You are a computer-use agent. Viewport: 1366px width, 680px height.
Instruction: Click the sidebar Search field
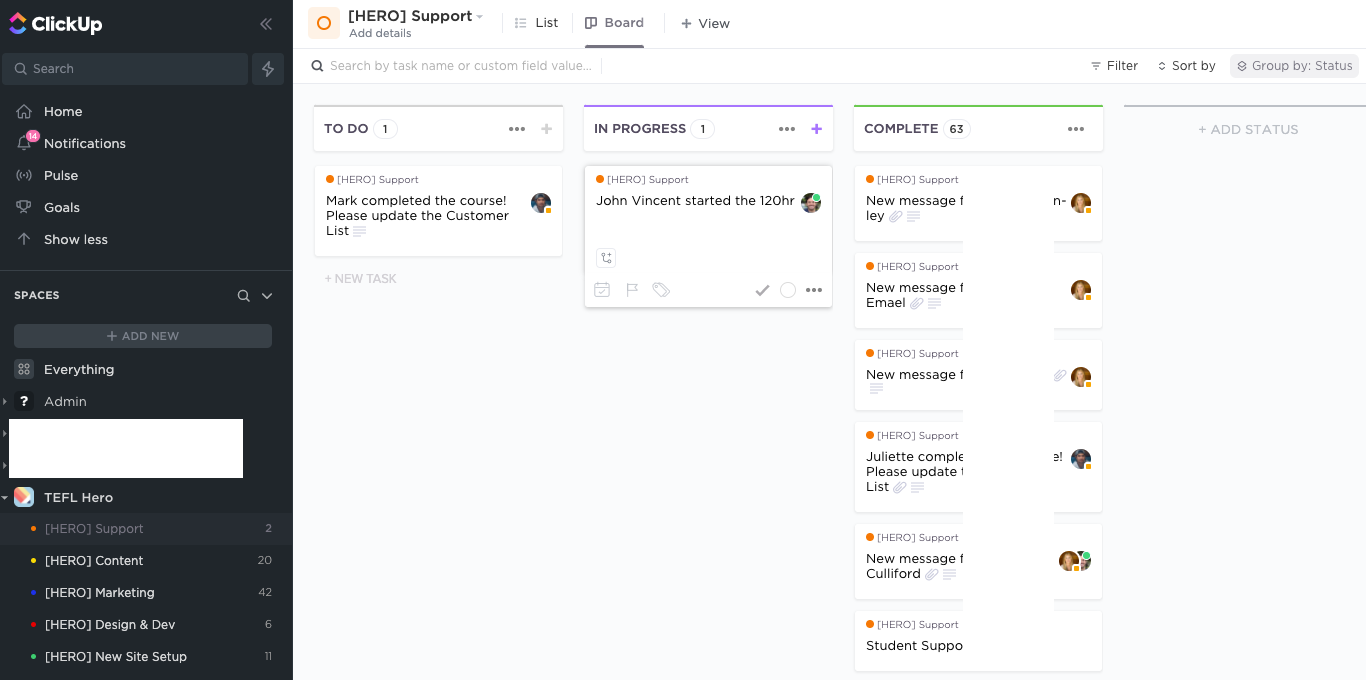125,69
